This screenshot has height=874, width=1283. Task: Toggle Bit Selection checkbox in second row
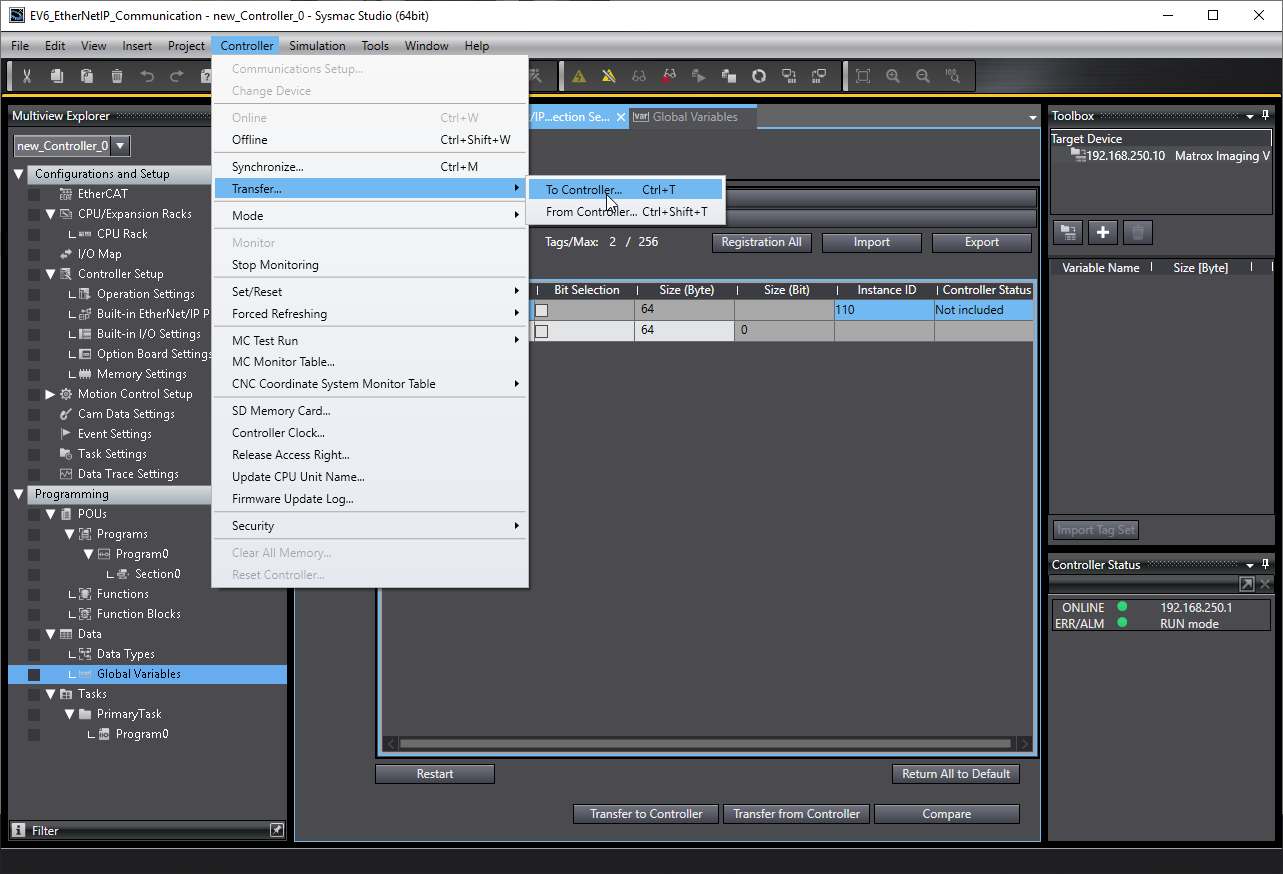point(542,331)
